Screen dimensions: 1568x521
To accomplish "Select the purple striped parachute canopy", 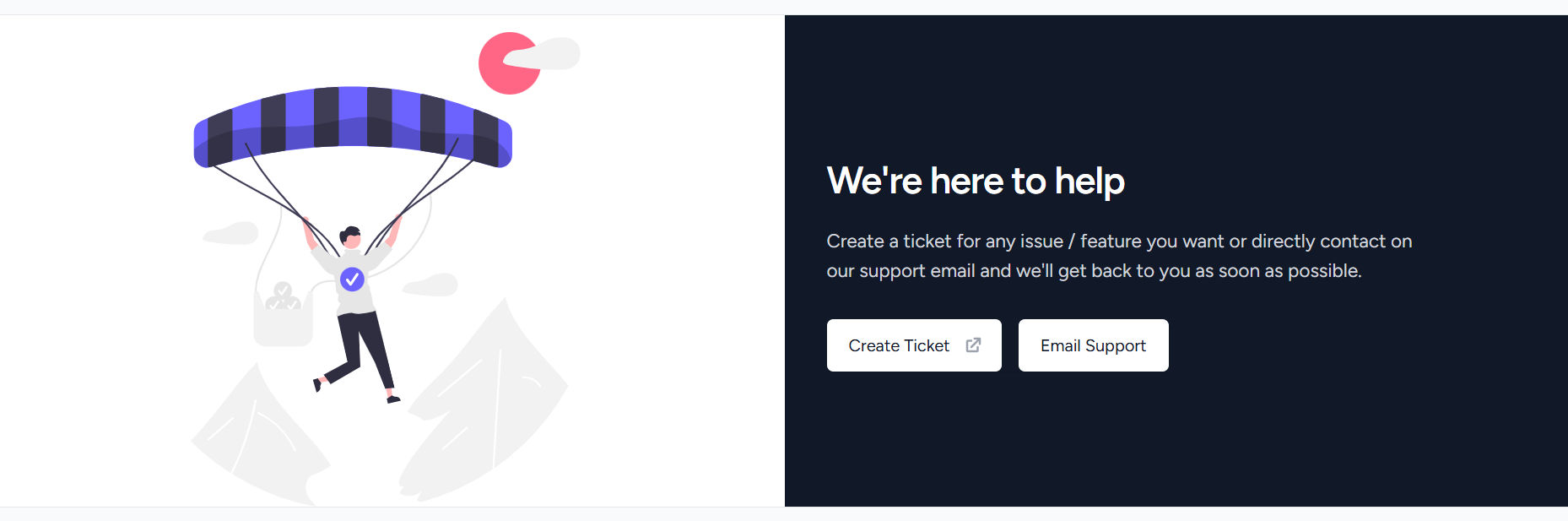I will tap(353, 122).
